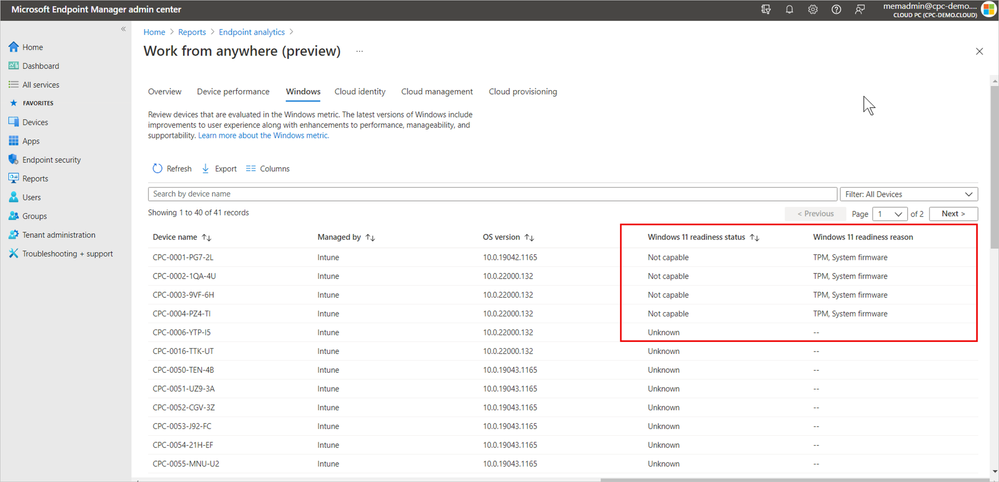Switch to the Overview tab
Viewport: 999px width, 482px height.
point(164,92)
